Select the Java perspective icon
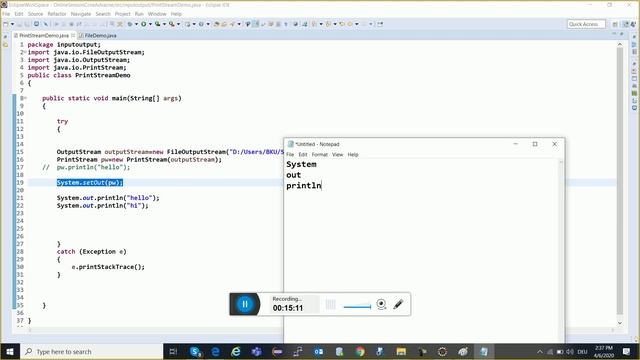This screenshot has height=360, width=640. tap(626, 24)
